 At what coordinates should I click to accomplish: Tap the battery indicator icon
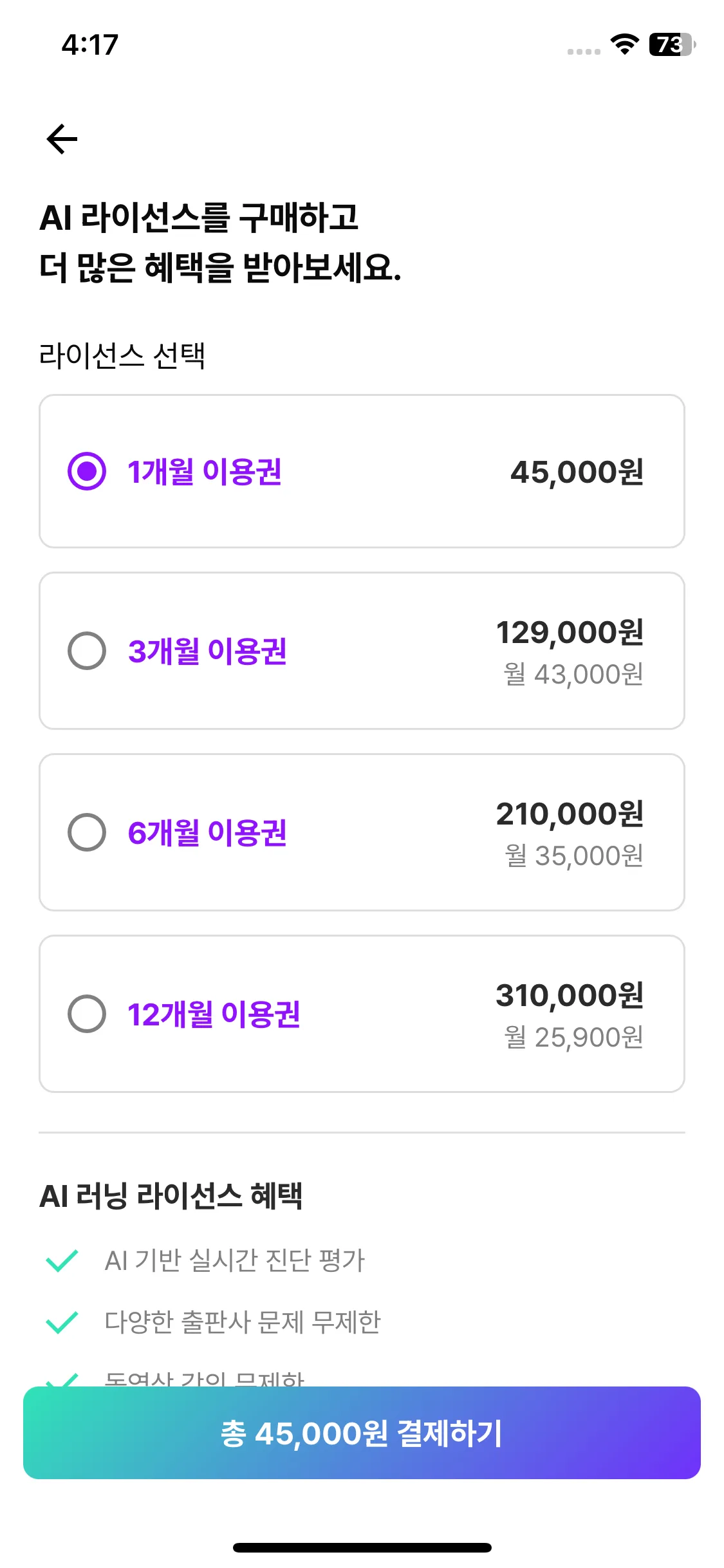[x=672, y=44]
